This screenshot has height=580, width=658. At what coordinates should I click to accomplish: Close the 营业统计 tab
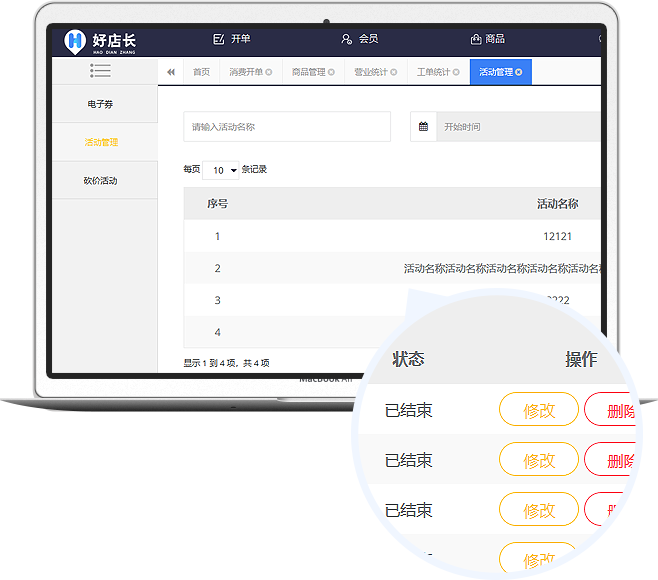(393, 72)
